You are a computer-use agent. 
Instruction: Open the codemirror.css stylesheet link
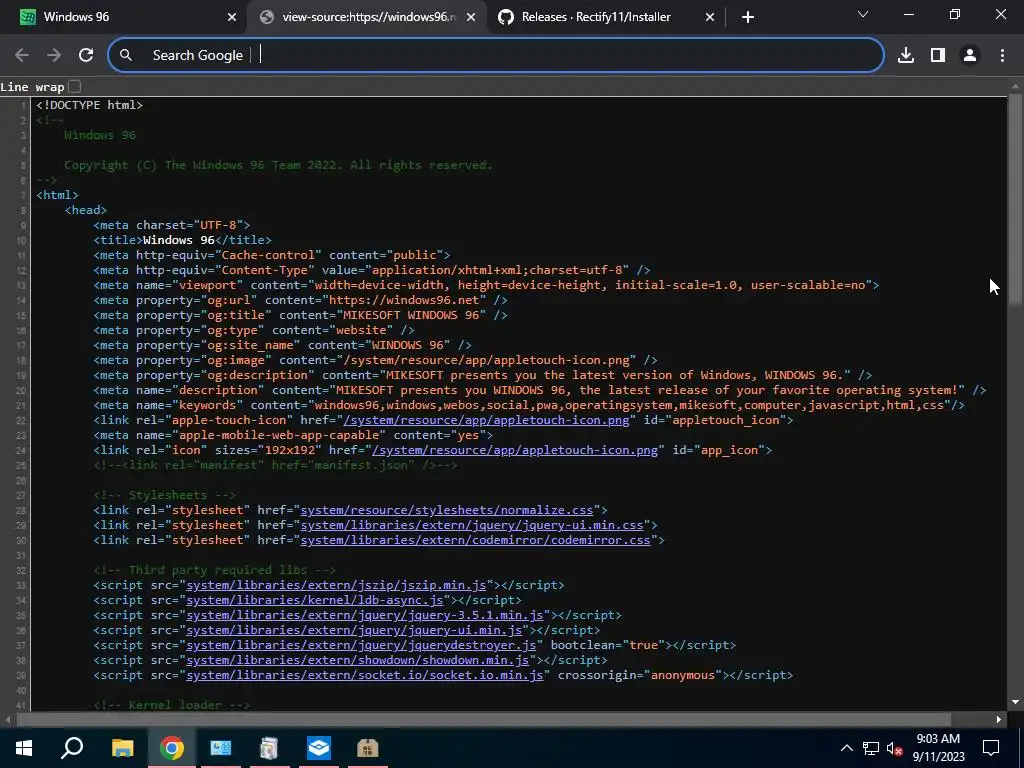[x=475, y=540]
